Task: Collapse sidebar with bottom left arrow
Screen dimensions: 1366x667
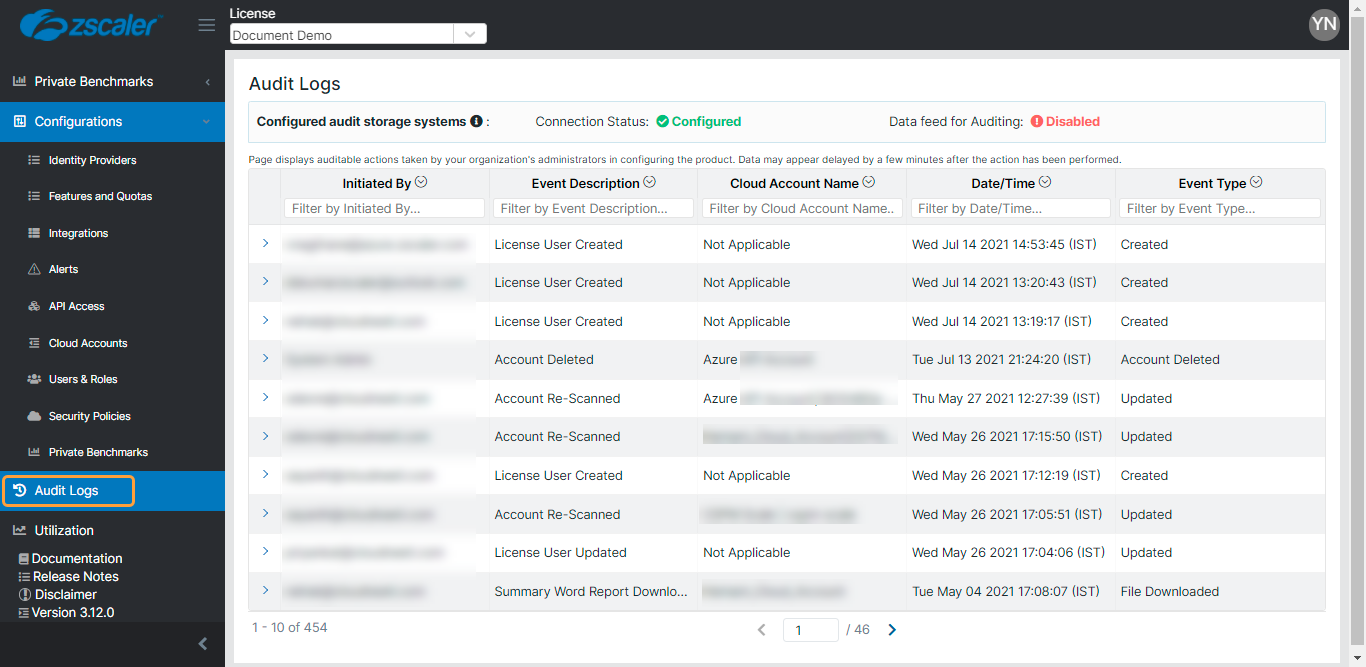Action: pos(203,644)
